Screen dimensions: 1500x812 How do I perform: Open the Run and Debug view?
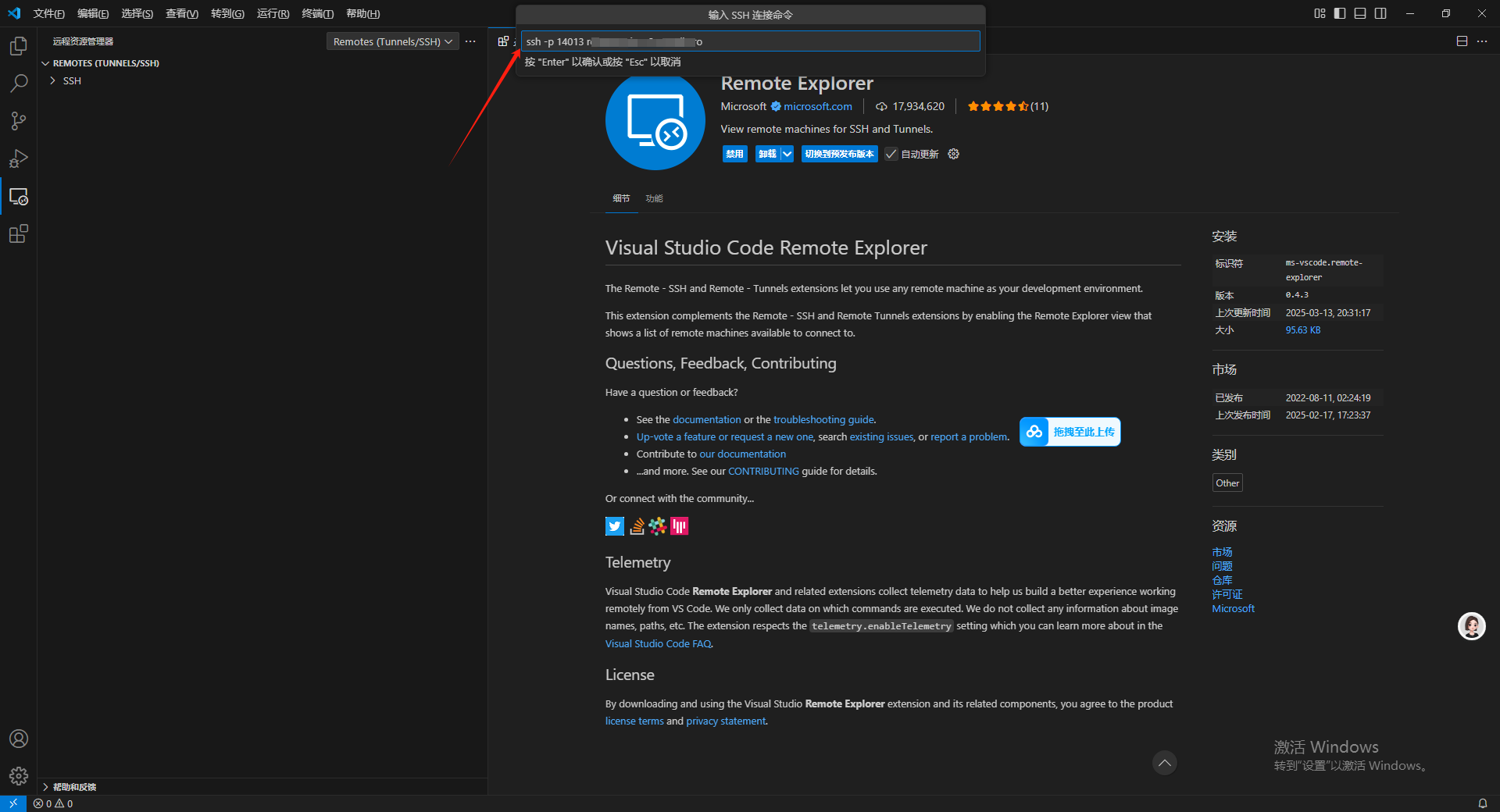point(19,158)
